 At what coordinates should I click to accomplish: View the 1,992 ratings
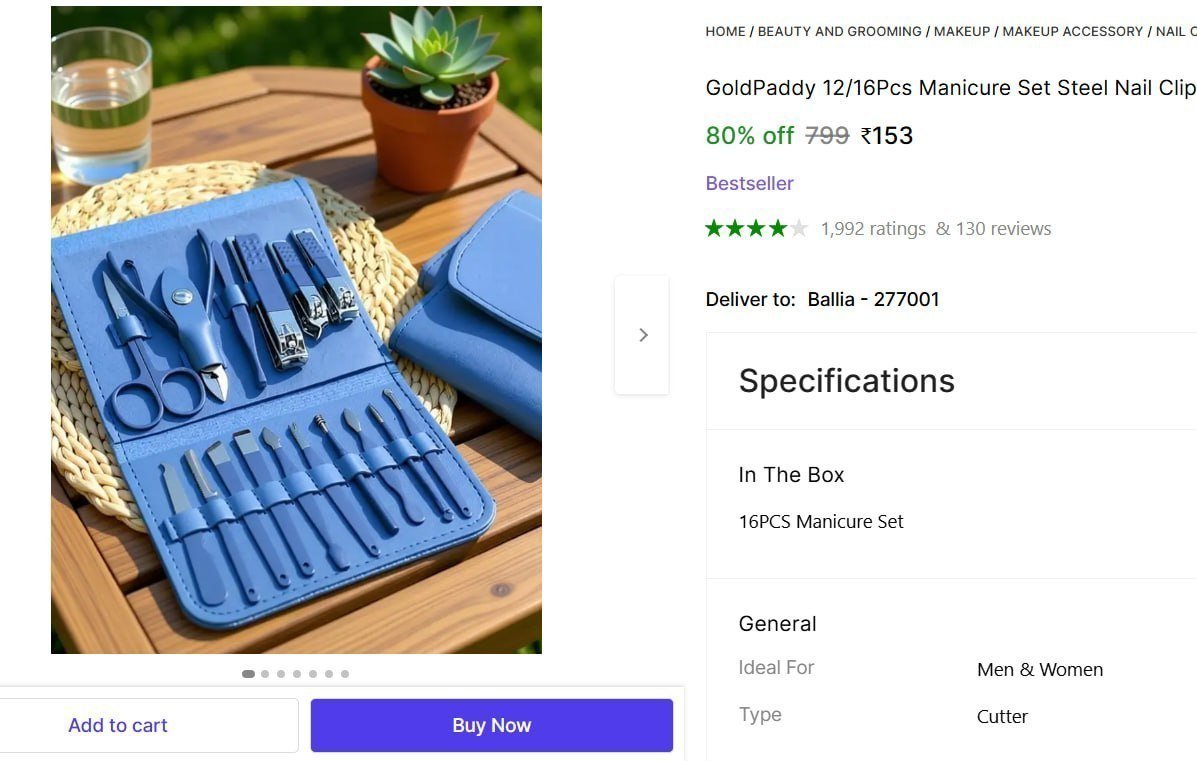tap(873, 228)
